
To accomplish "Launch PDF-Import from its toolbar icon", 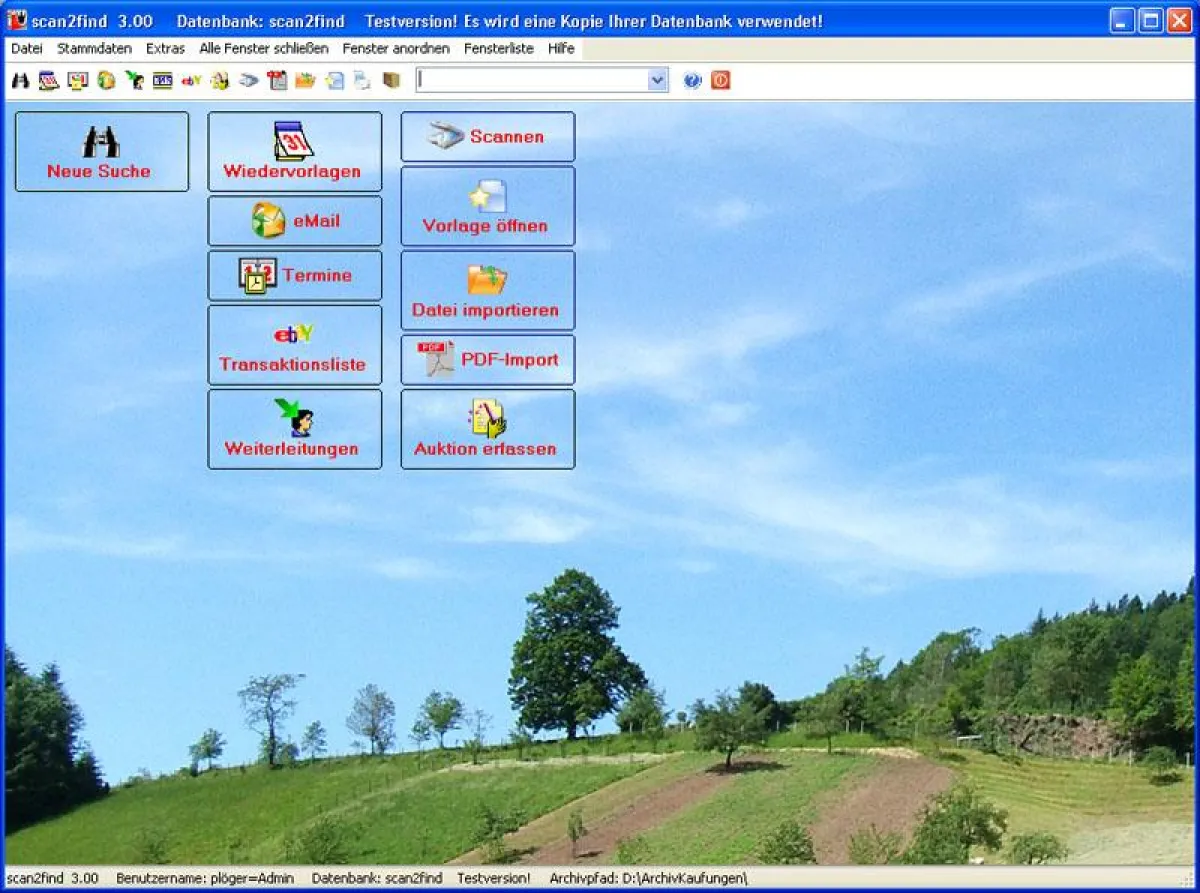I will 362,80.
